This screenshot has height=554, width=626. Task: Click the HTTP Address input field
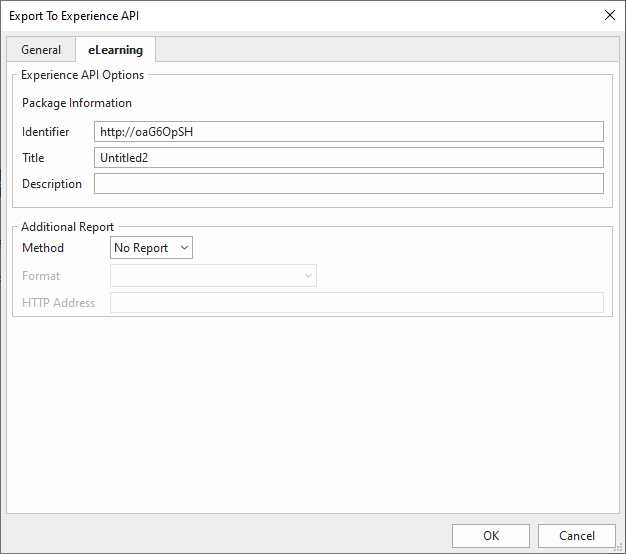357,303
